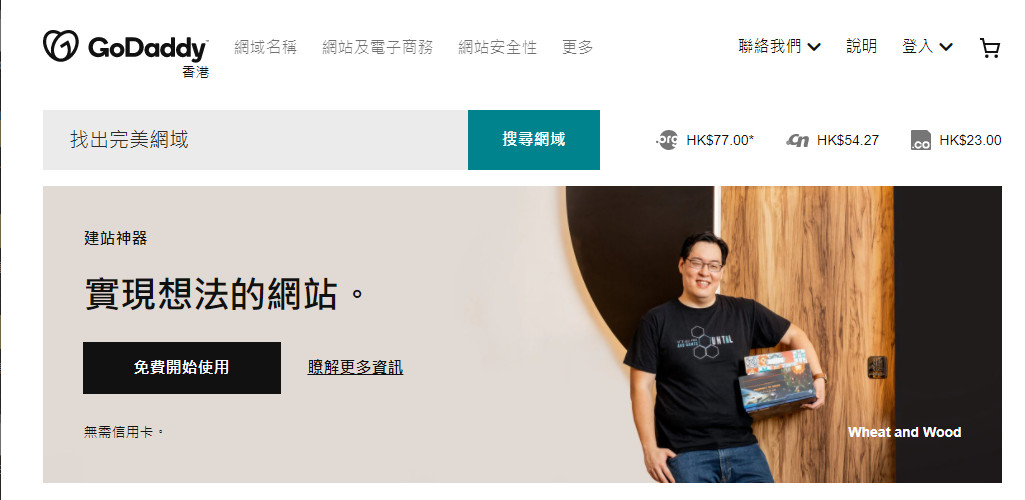This screenshot has width=1025, height=500.
Task: Click the 免費開始使用 button
Action: click(182, 367)
